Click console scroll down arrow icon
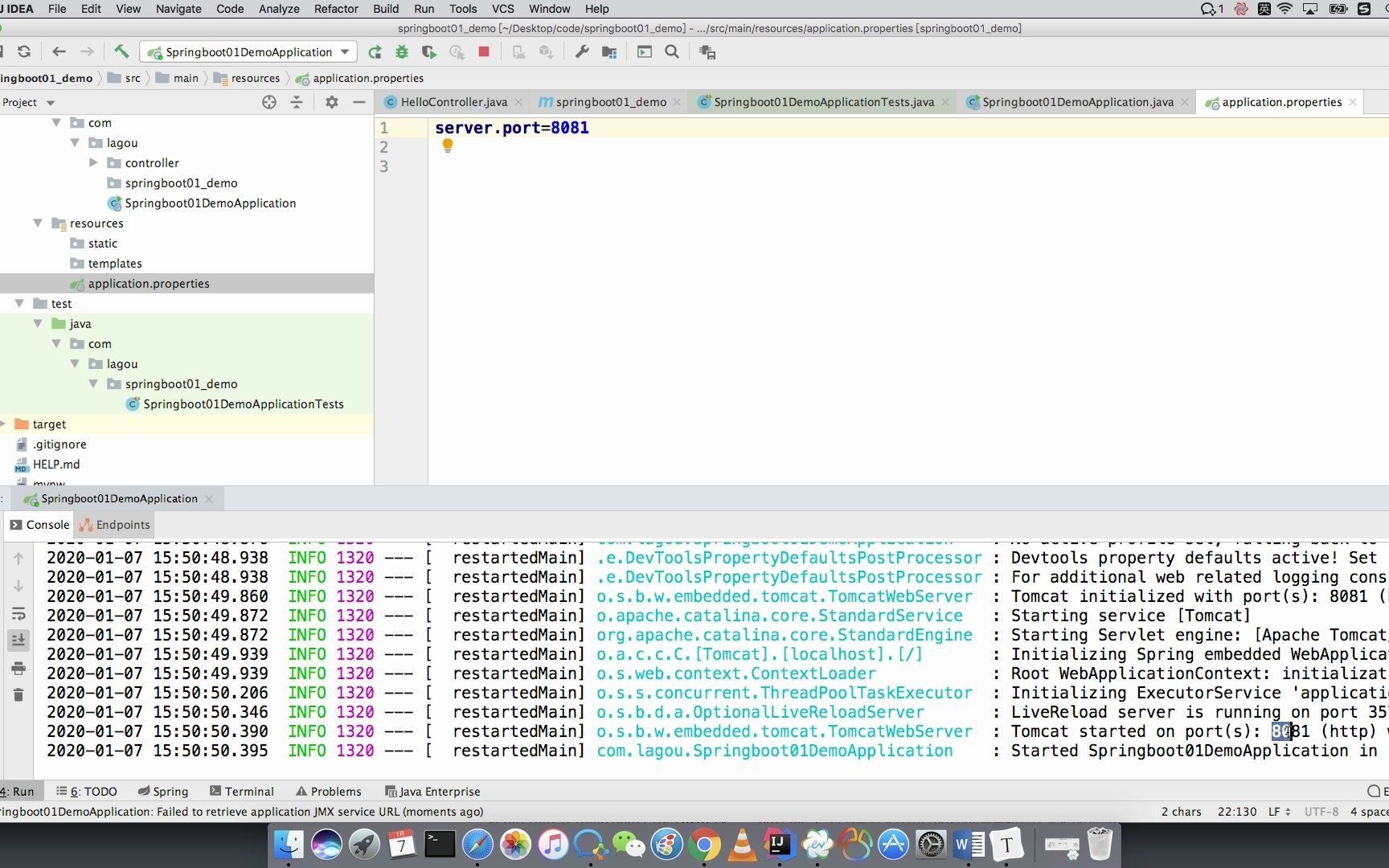The width and height of the screenshot is (1389, 868). 18,586
